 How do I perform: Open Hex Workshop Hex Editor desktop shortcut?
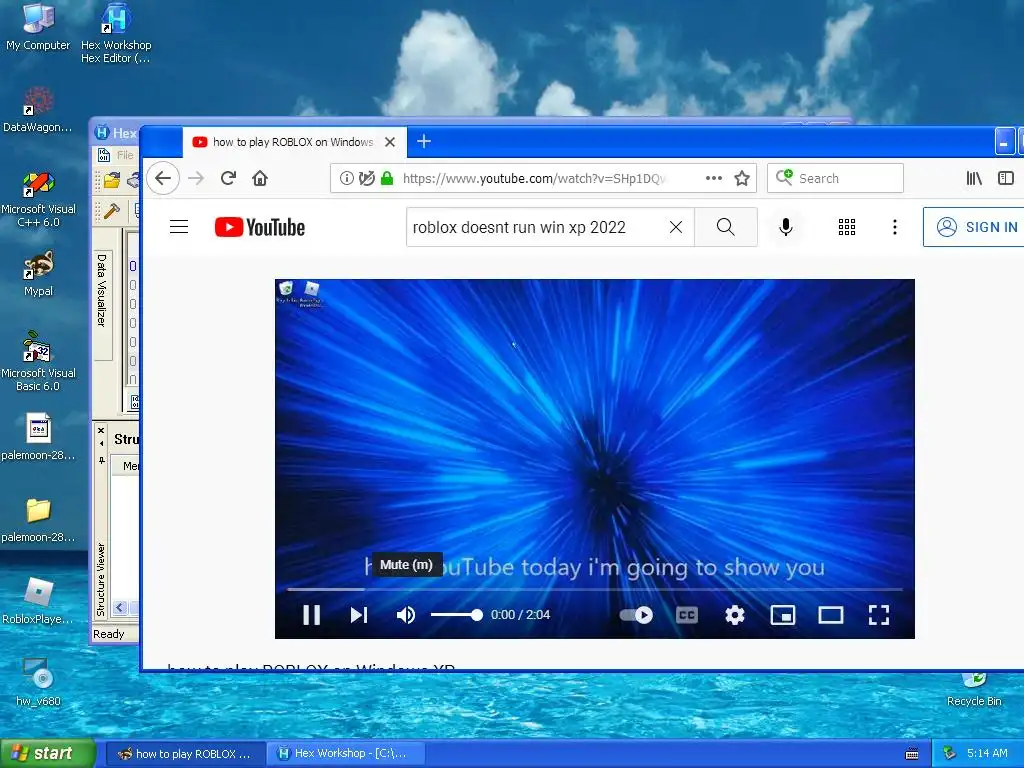coord(116,33)
